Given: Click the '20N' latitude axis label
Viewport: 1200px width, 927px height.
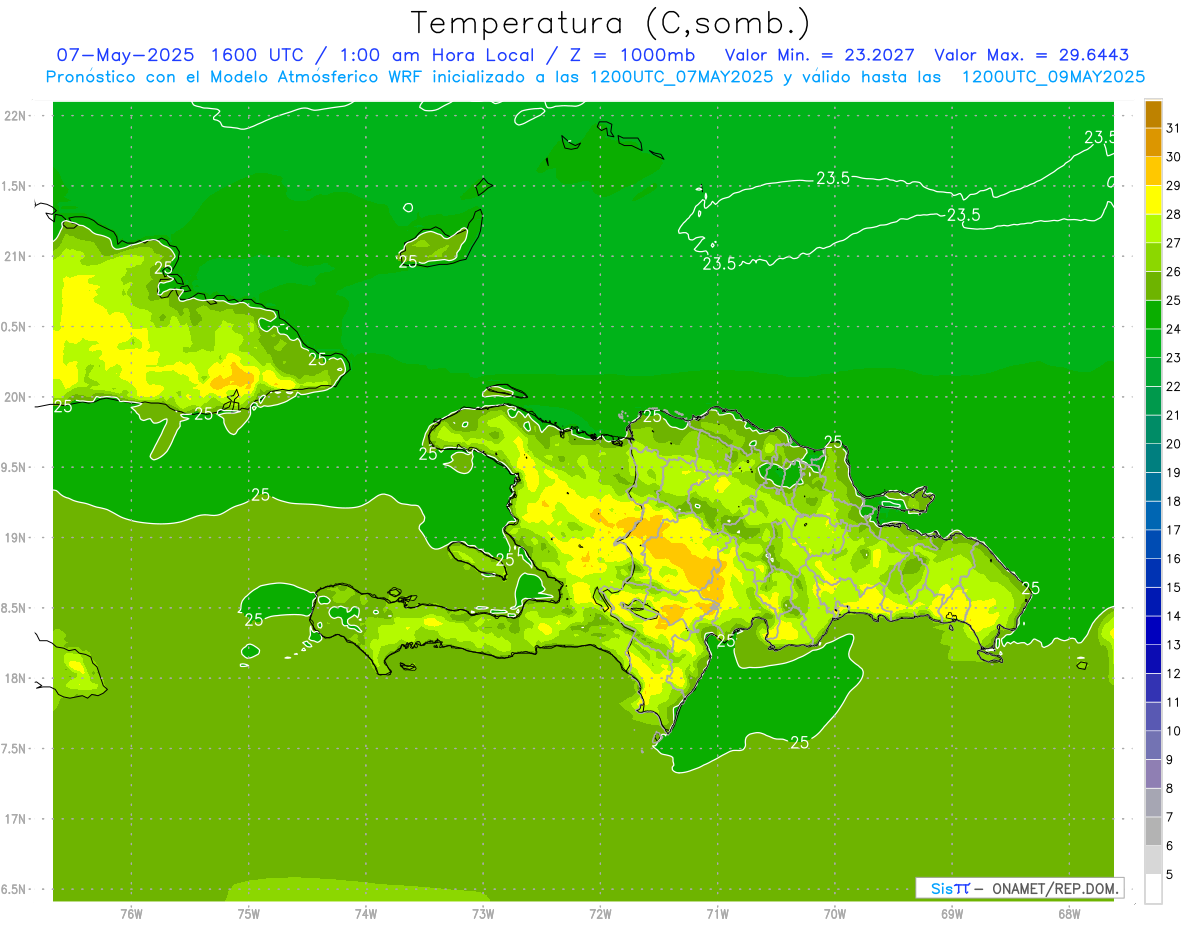Looking at the screenshot, I should [x=16, y=397].
